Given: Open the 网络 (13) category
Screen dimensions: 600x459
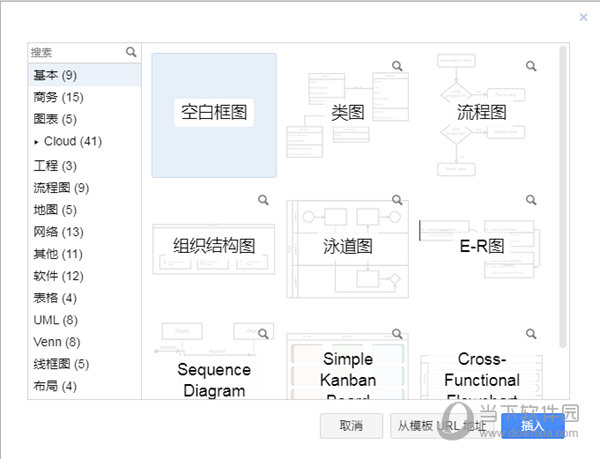Looking at the screenshot, I should click(85, 232).
